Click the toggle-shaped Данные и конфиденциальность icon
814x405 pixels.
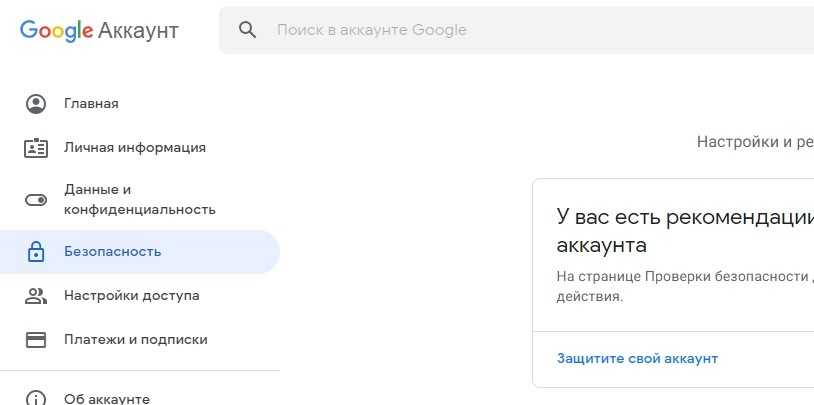click(36, 200)
